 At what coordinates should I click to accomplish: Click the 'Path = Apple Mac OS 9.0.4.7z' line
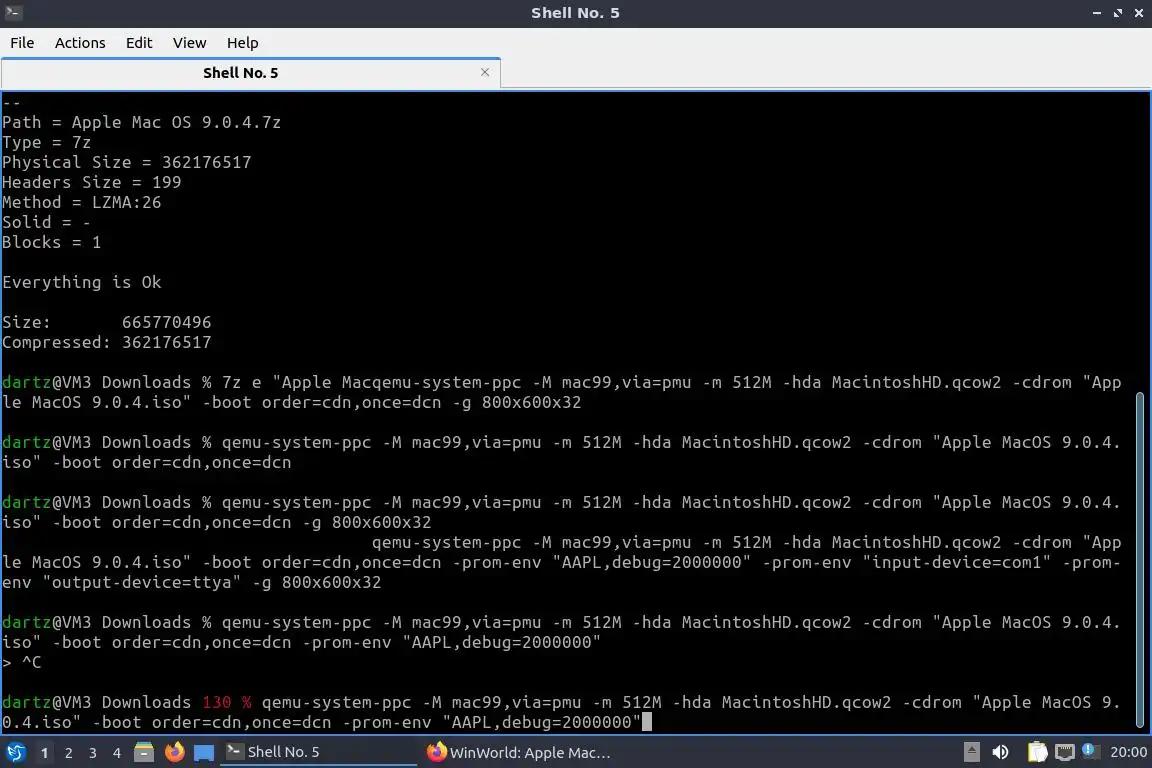(x=141, y=122)
